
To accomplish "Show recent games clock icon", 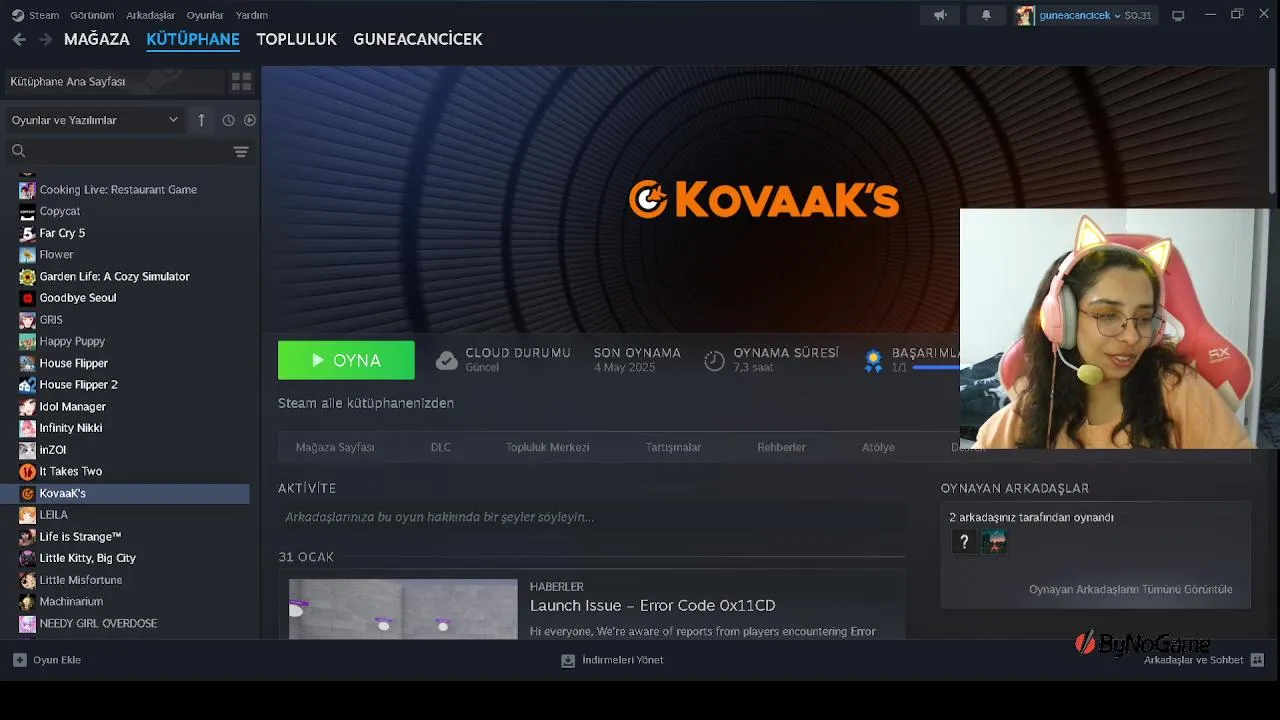I will [228, 120].
